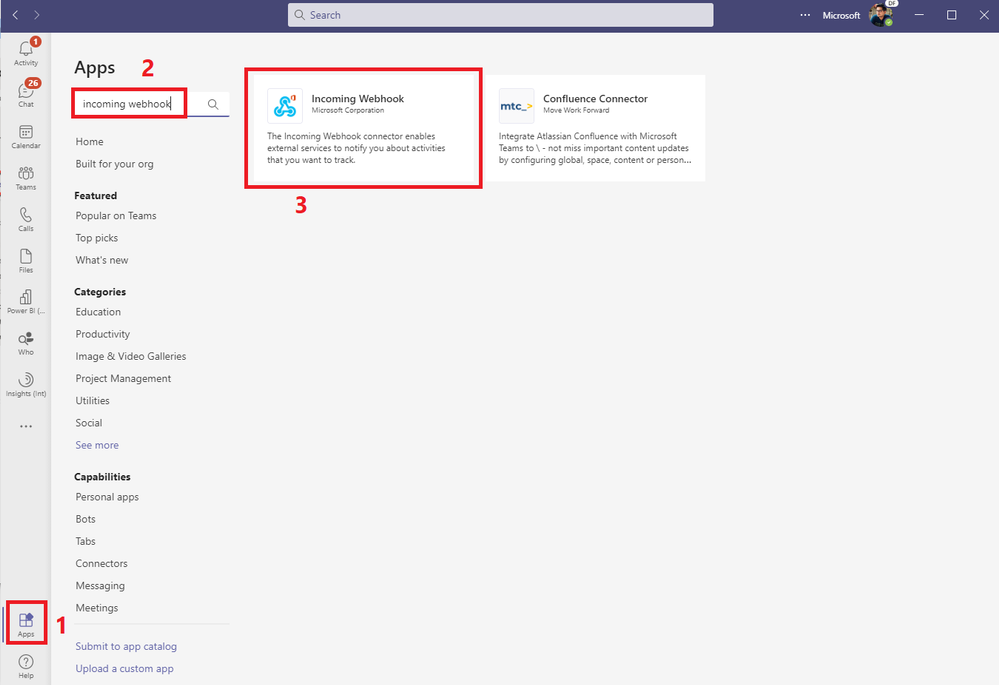This screenshot has width=999, height=685.
Task: Open the profile picture menu
Action: (x=881, y=15)
